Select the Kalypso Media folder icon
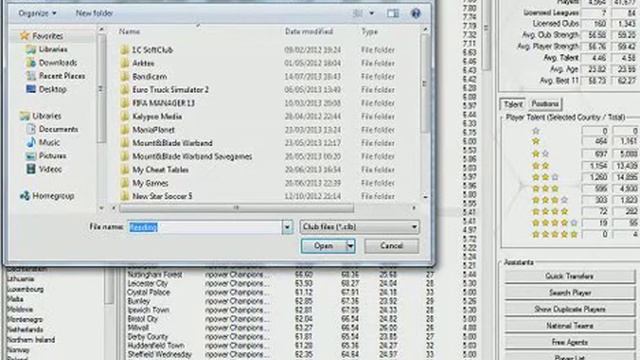 [x=125, y=116]
